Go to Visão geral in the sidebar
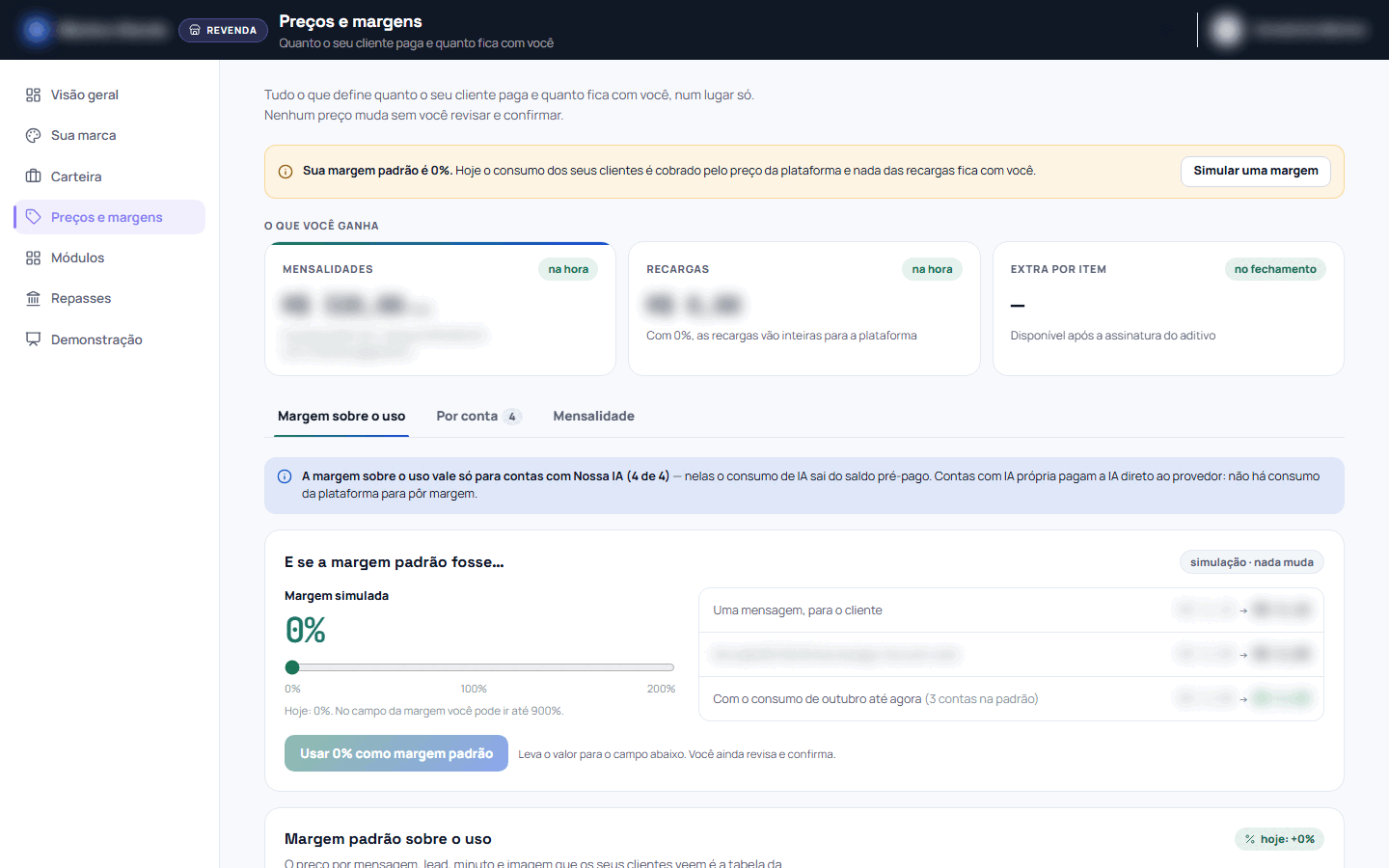1389x868 pixels. click(x=110, y=95)
